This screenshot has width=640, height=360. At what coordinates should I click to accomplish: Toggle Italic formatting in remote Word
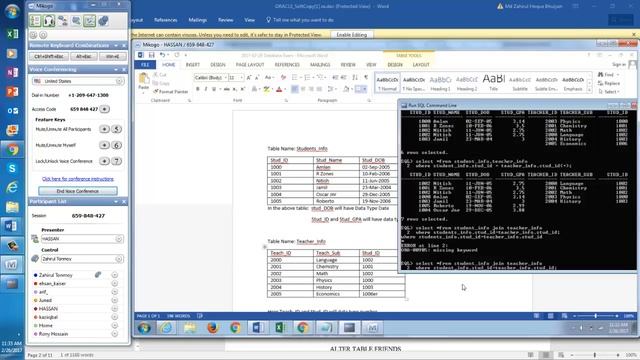(x=206, y=89)
